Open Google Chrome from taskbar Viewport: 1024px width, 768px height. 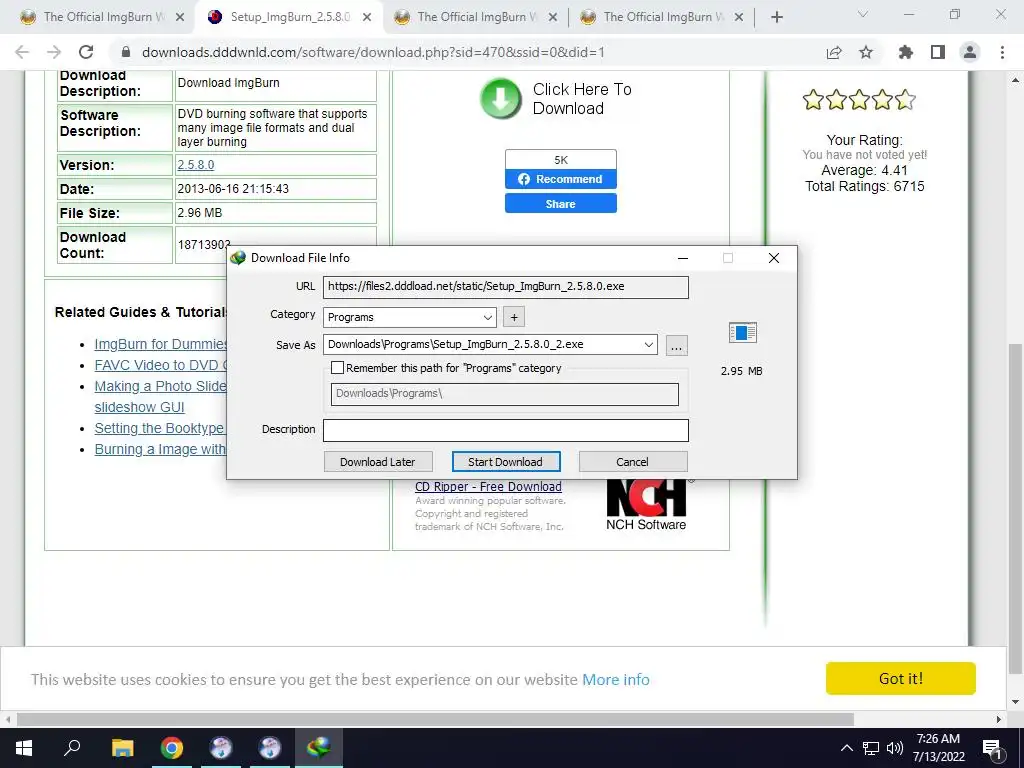coord(172,748)
